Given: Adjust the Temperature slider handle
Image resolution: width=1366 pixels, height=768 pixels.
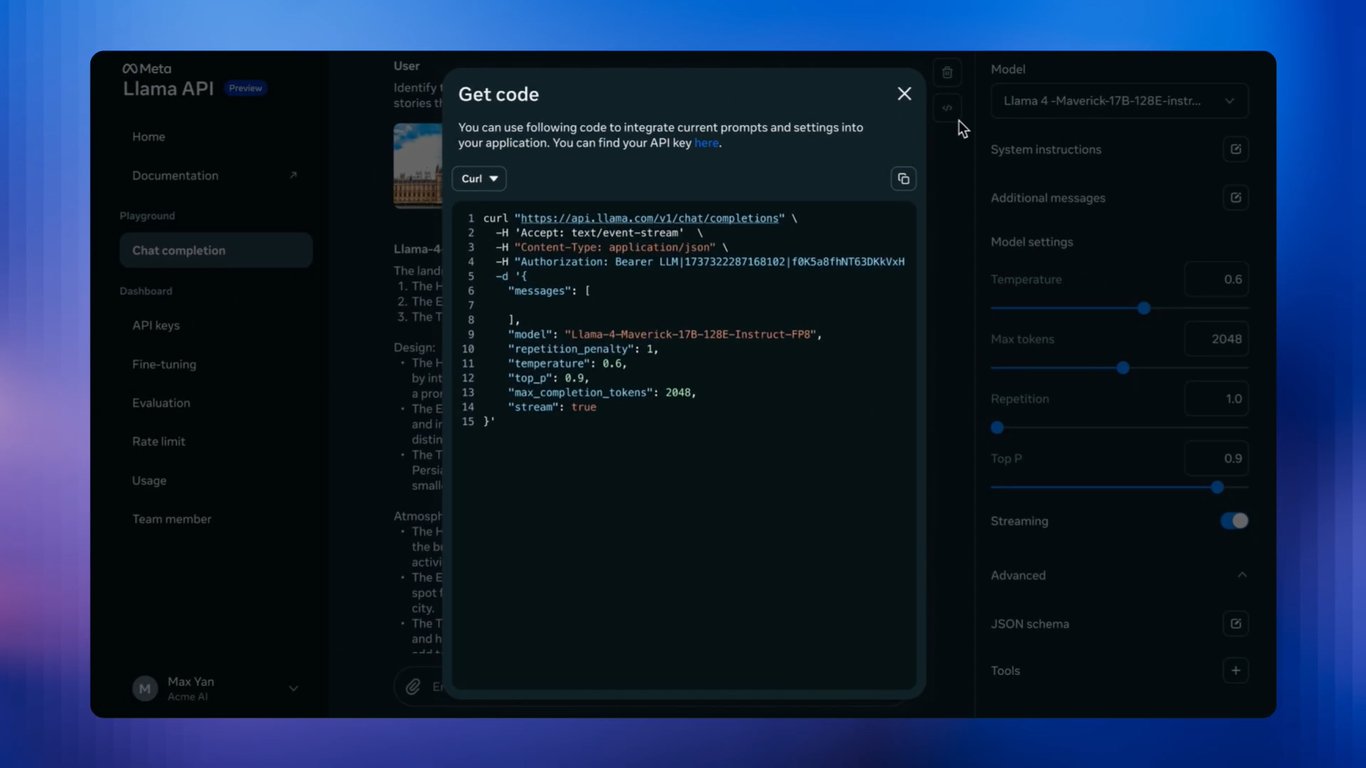Looking at the screenshot, I should (1144, 308).
